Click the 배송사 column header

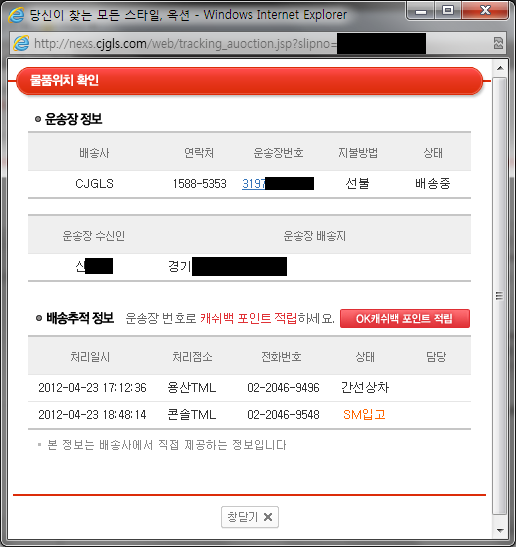(x=94, y=153)
